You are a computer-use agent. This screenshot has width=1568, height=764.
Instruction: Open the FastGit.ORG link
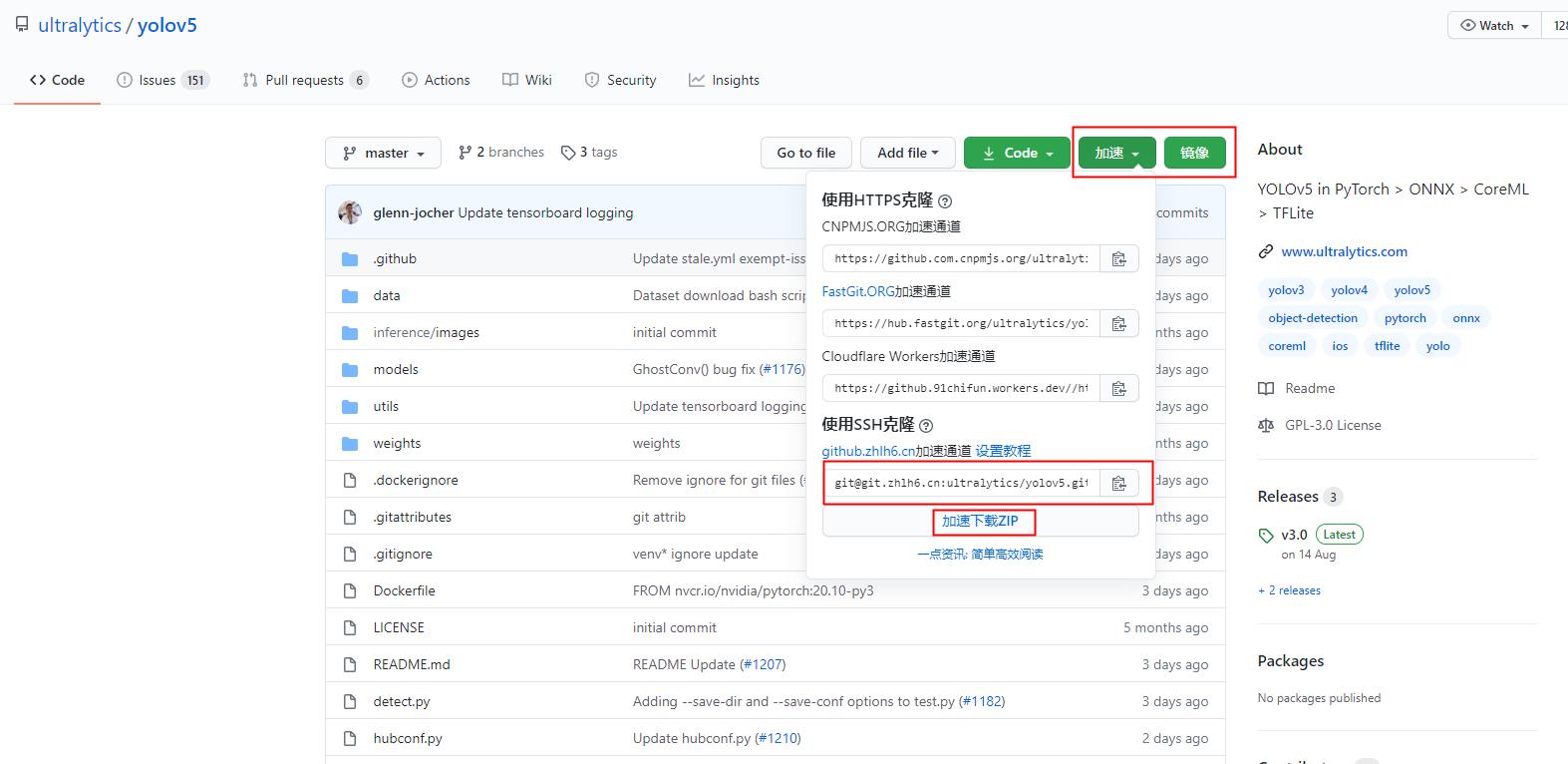858,291
